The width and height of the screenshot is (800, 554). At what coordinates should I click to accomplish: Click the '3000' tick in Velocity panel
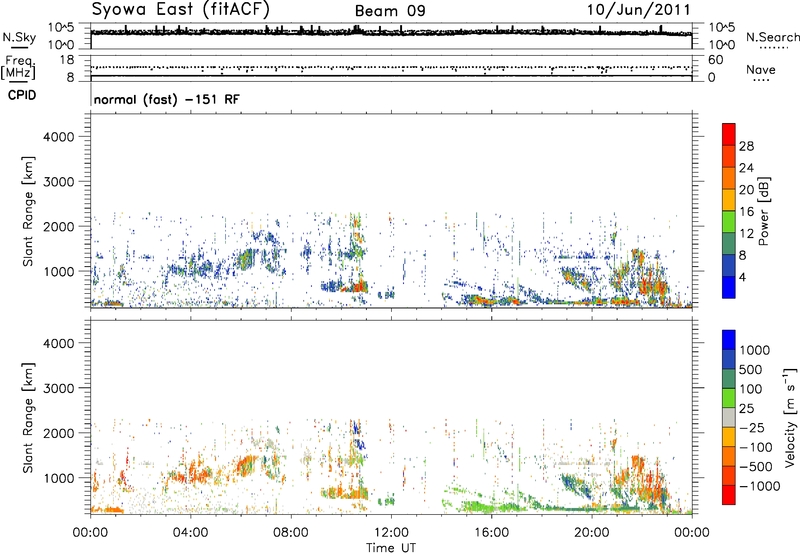pyautogui.click(x=59, y=388)
